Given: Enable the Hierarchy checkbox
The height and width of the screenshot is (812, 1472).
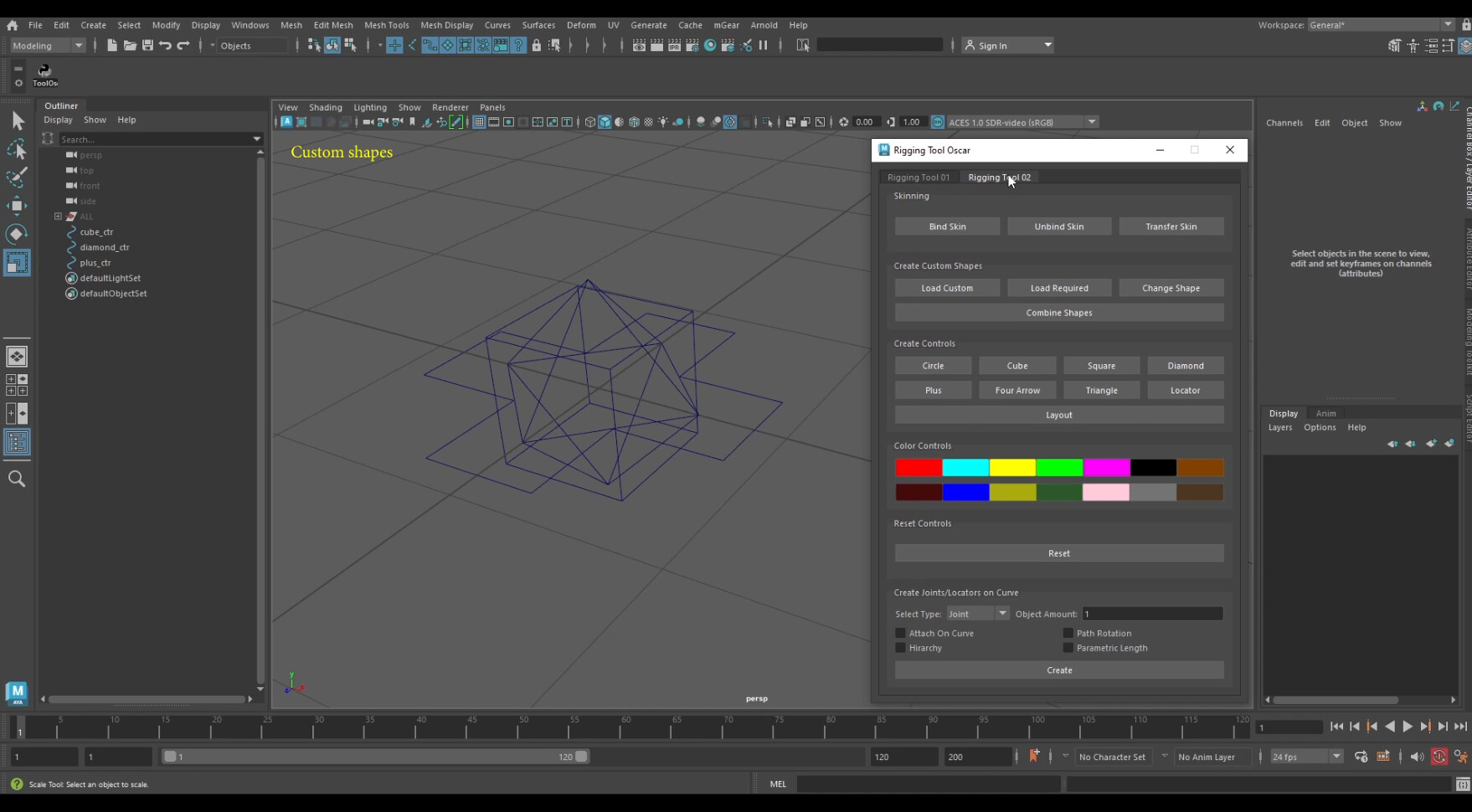Looking at the screenshot, I should 900,648.
